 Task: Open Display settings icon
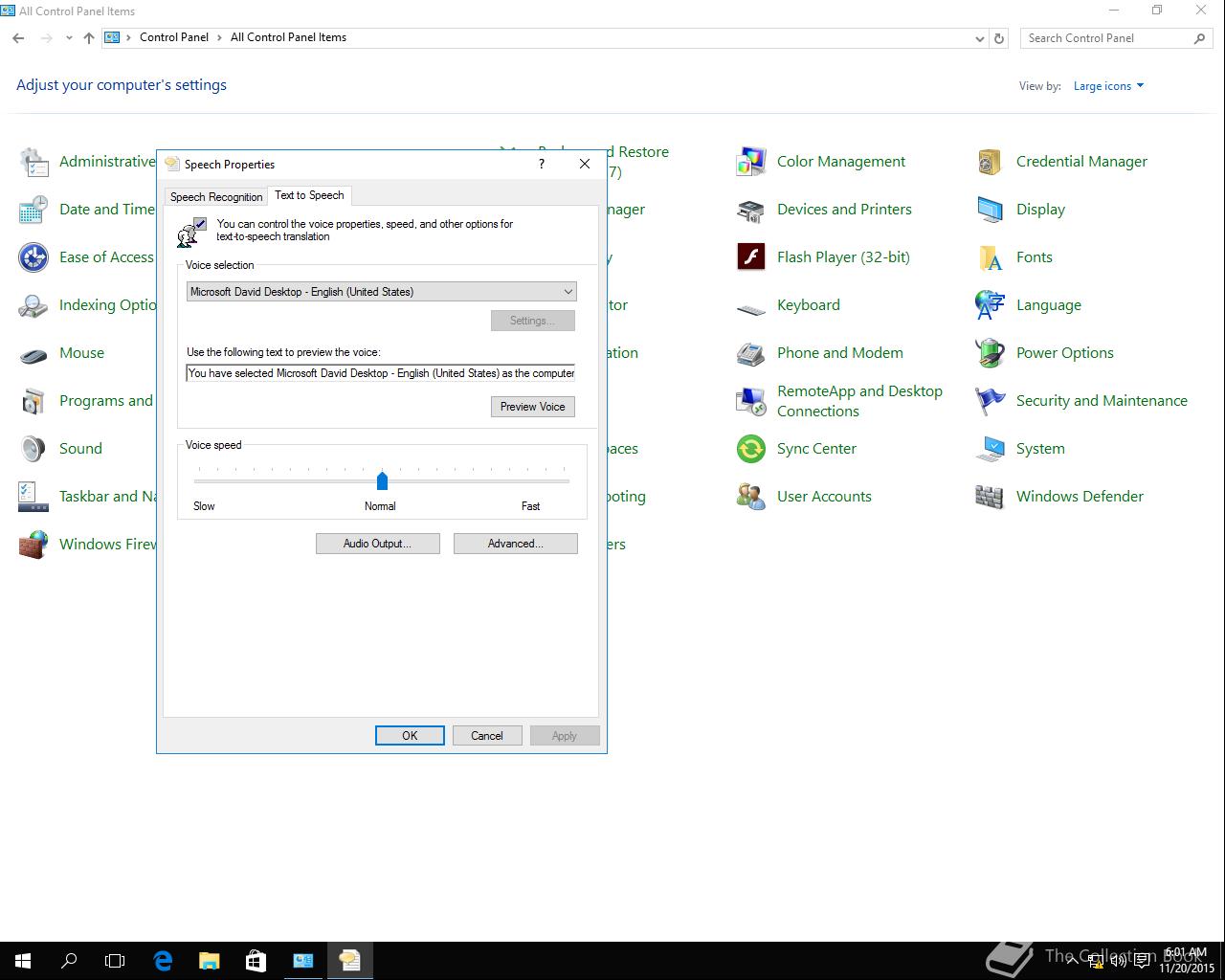(x=991, y=210)
